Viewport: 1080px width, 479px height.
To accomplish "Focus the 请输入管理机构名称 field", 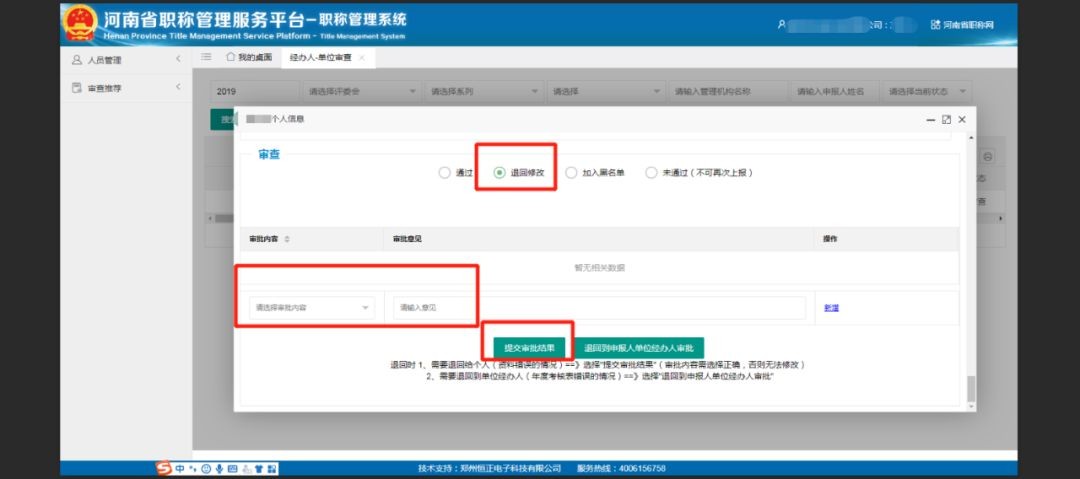I will coord(727,91).
